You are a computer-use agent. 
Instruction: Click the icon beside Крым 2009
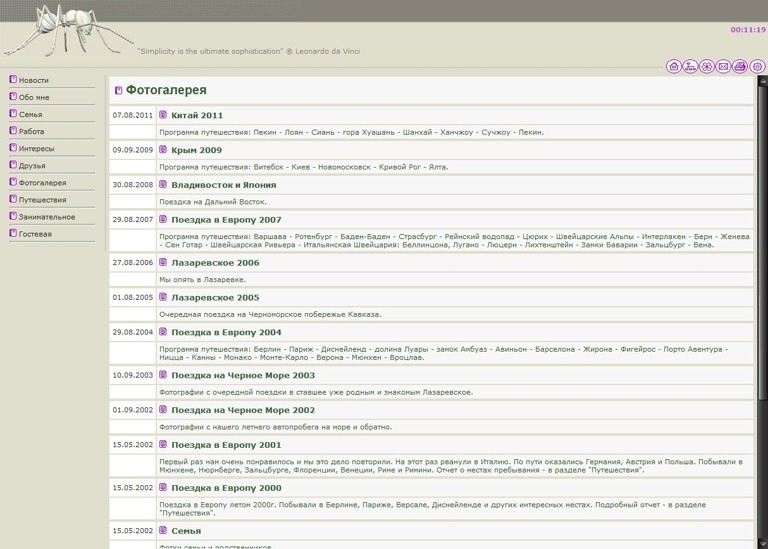click(x=163, y=149)
